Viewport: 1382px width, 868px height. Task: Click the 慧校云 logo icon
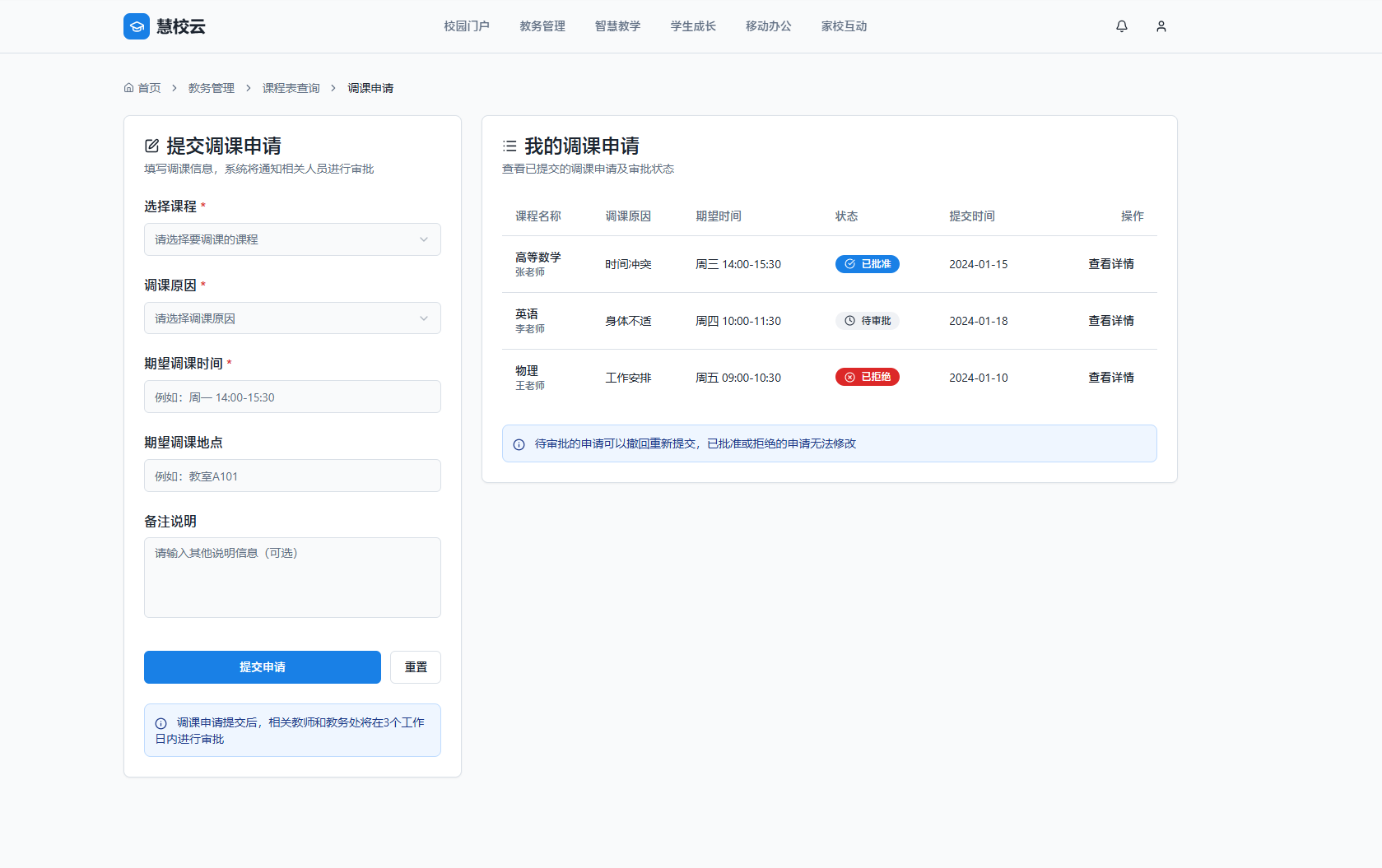[137, 26]
